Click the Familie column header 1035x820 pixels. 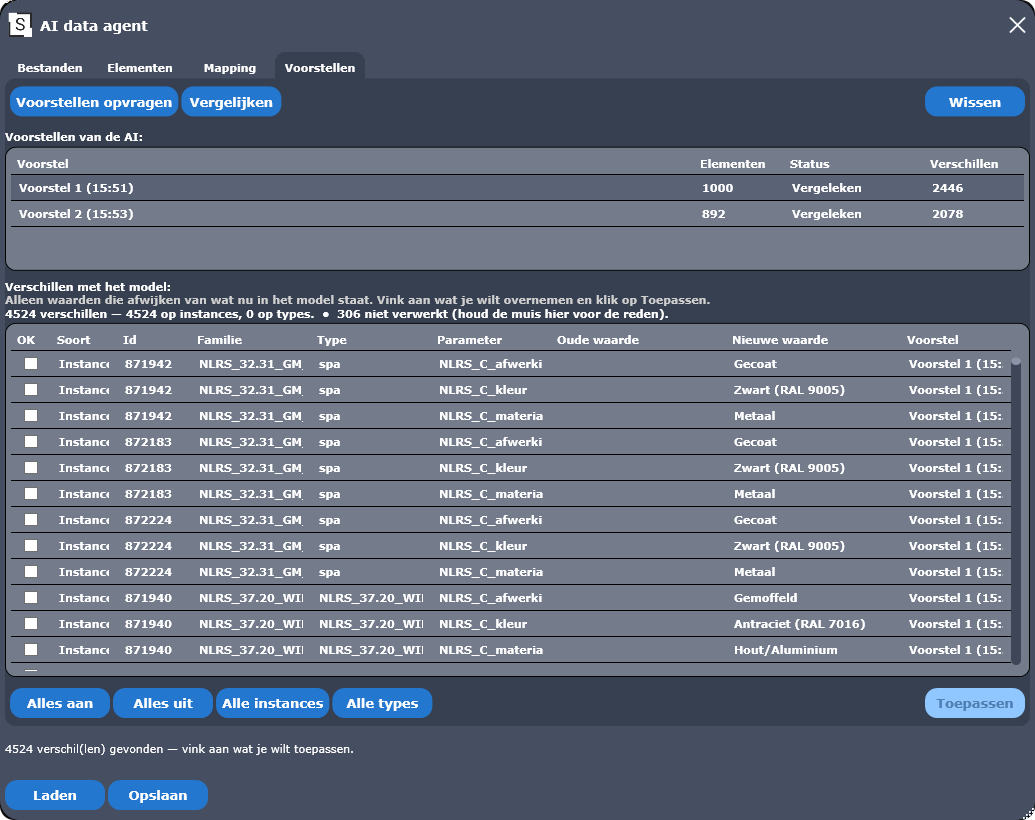coord(219,340)
